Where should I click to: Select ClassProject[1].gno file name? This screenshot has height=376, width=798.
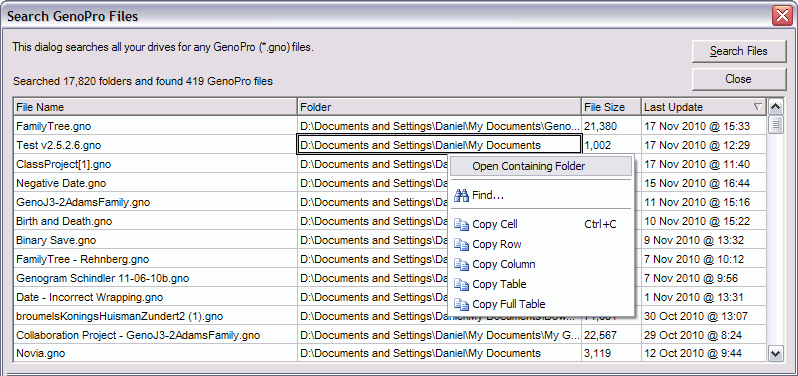(64, 164)
